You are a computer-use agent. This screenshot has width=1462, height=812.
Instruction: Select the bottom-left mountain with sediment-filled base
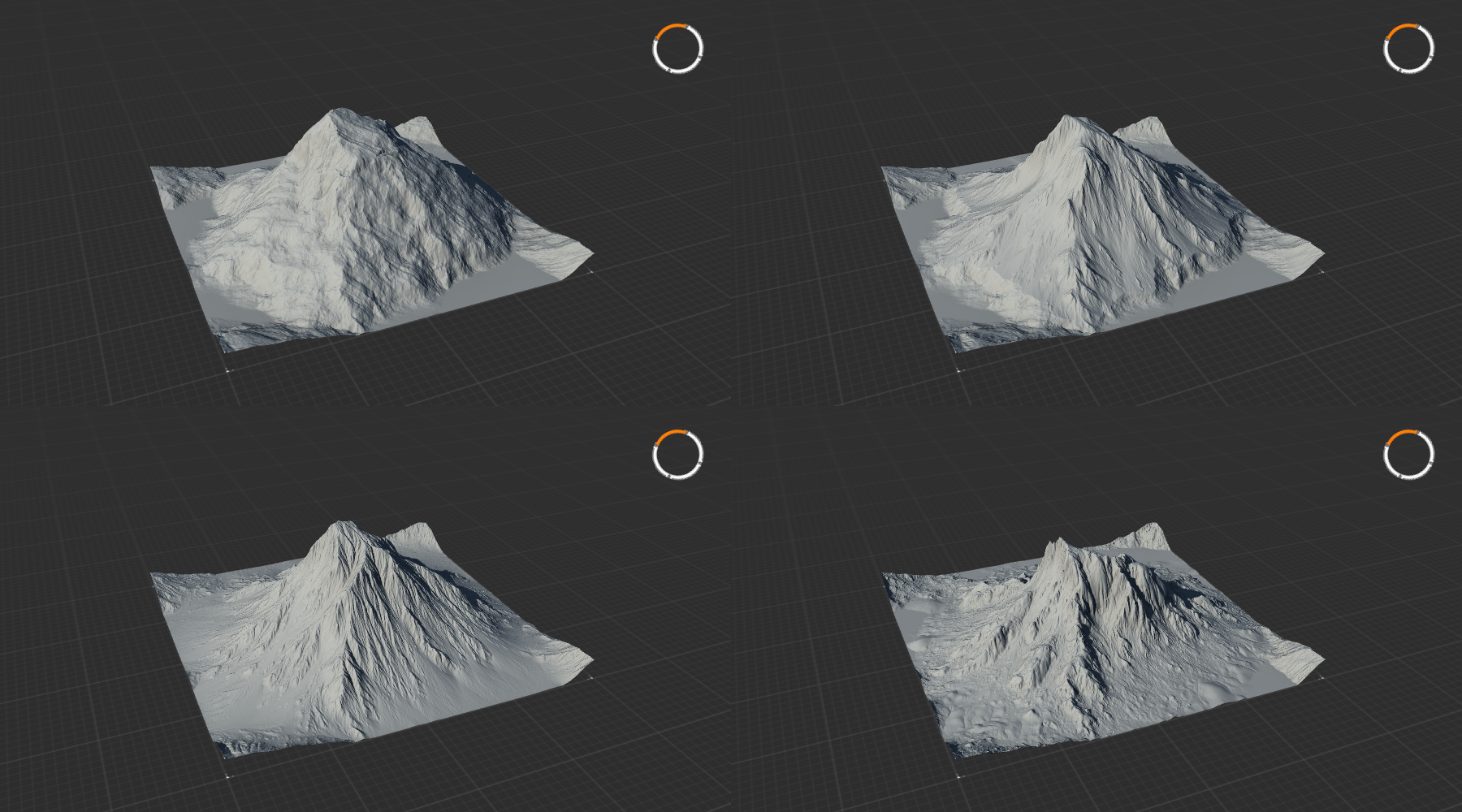tap(371, 639)
